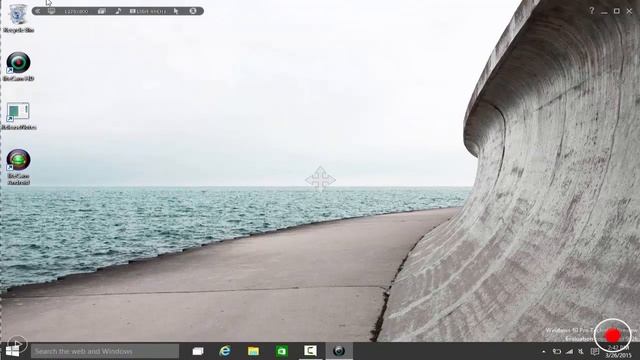Click the camera icon in the recorder toolbar
This screenshot has width=640, height=360.
click(101, 11)
